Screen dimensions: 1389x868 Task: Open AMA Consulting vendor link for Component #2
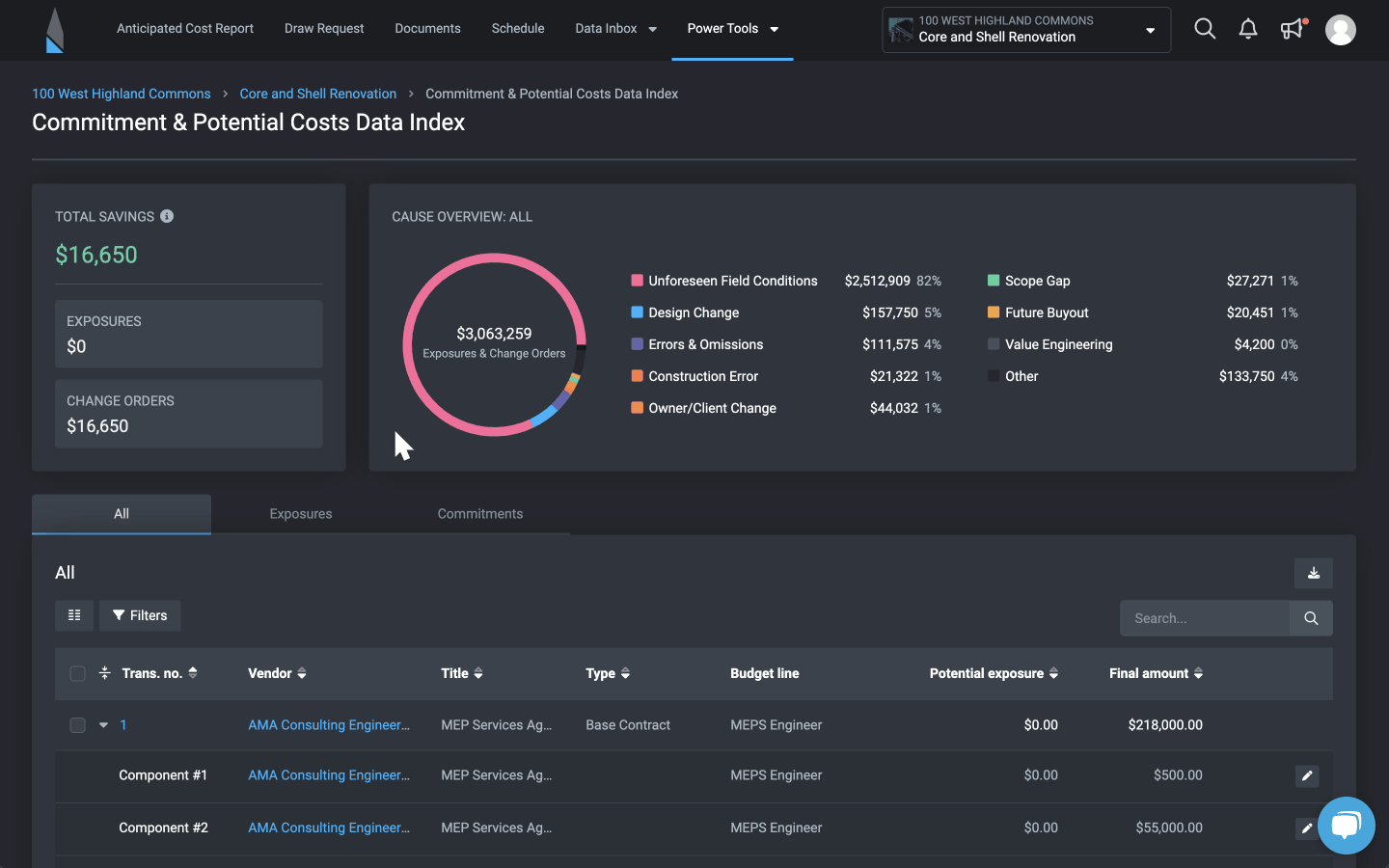pos(329,827)
